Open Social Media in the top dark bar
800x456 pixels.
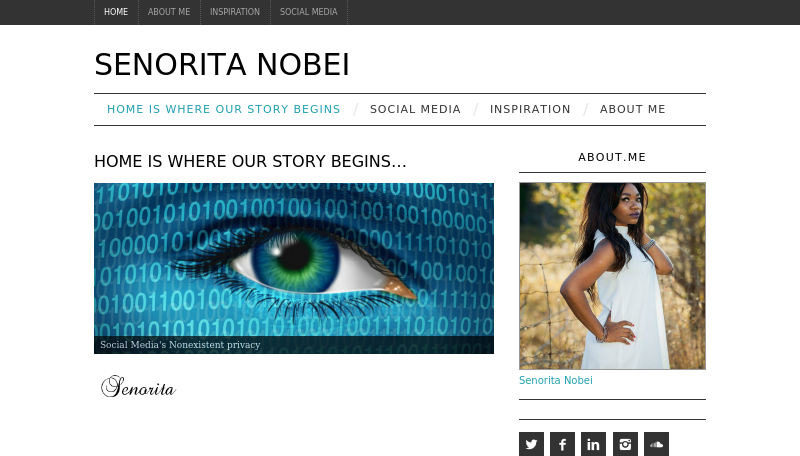coord(309,12)
